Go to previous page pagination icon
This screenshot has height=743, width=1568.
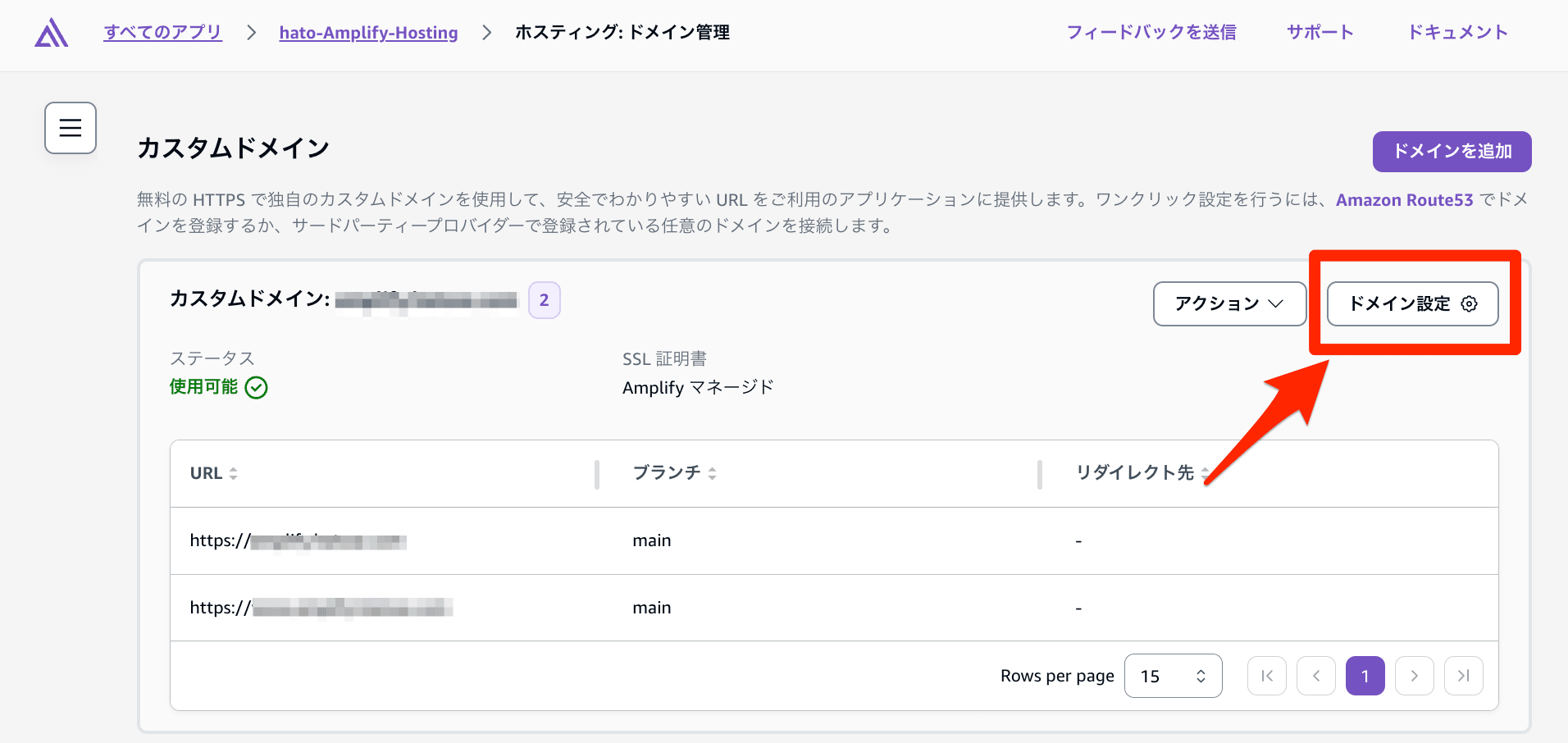coord(1316,676)
